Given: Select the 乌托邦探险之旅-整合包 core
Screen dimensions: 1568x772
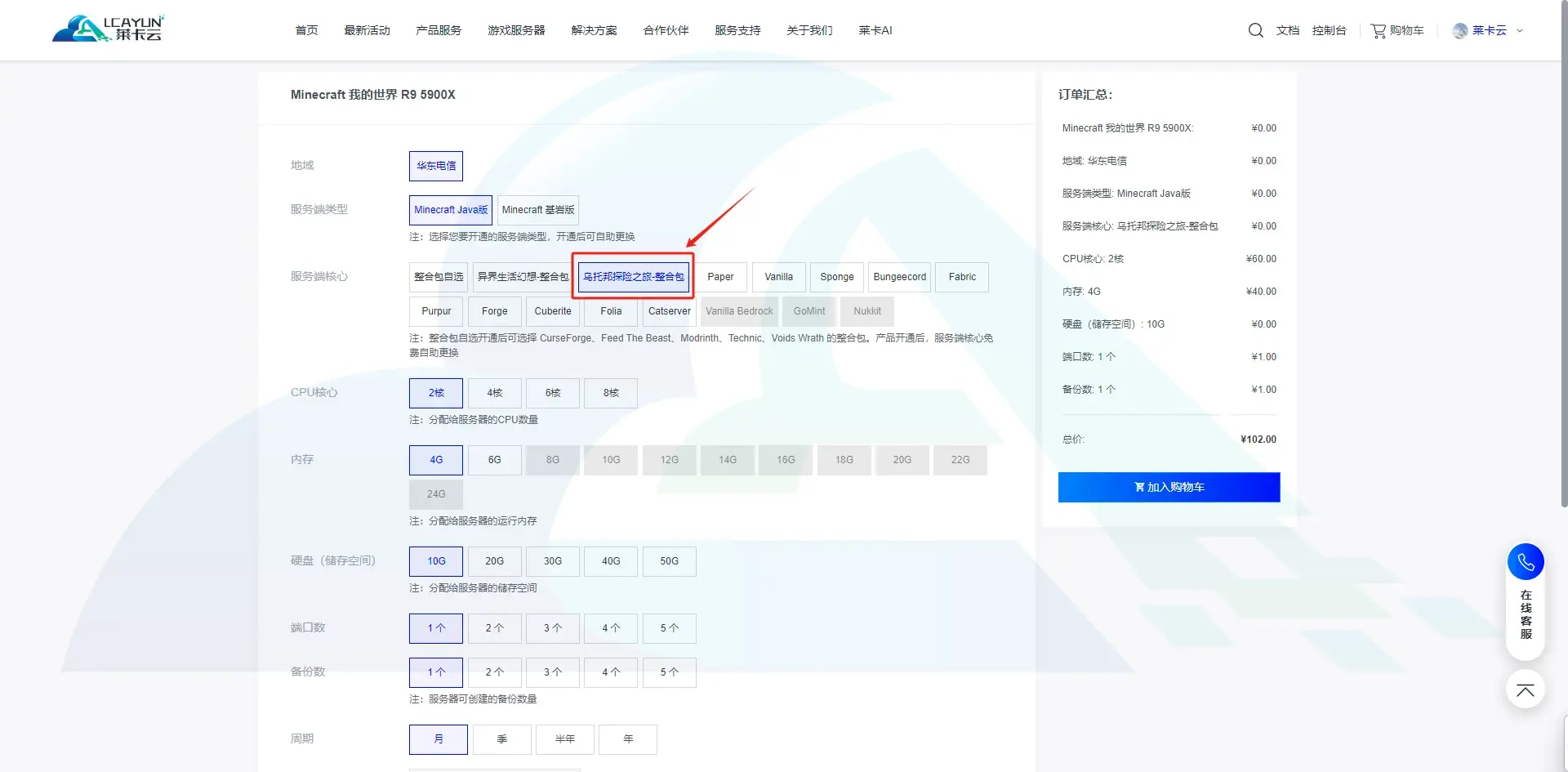Looking at the screenshot, I should pos(634,277).
